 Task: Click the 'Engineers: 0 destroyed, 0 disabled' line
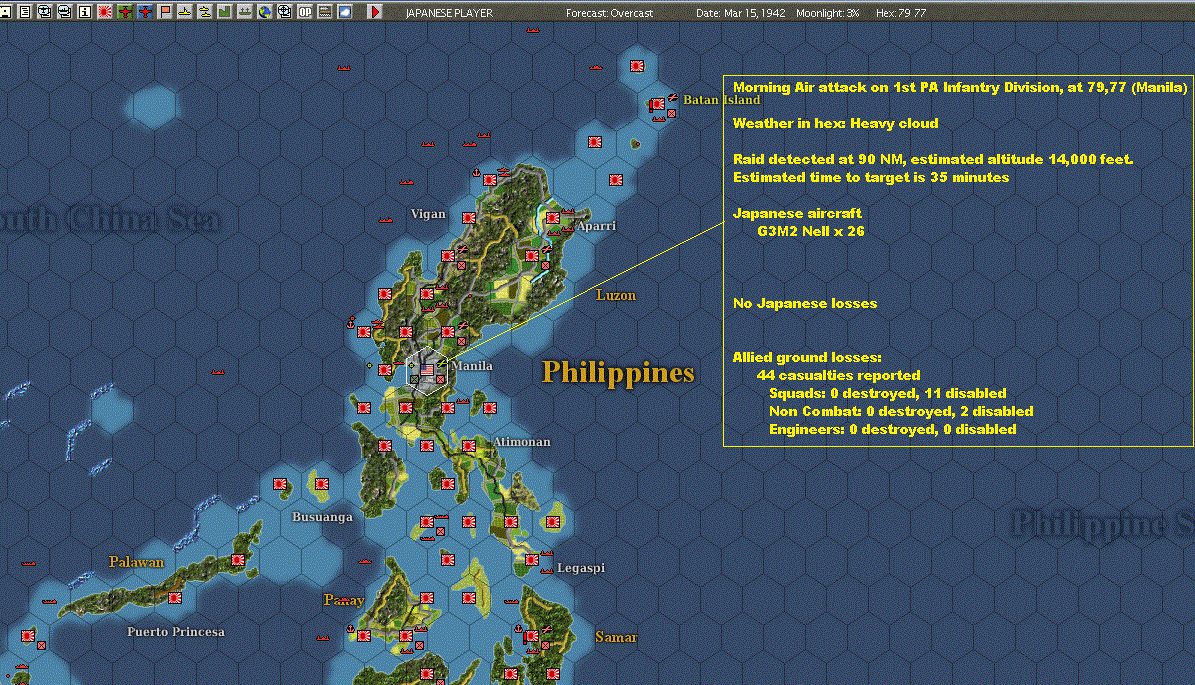point(892,429)
